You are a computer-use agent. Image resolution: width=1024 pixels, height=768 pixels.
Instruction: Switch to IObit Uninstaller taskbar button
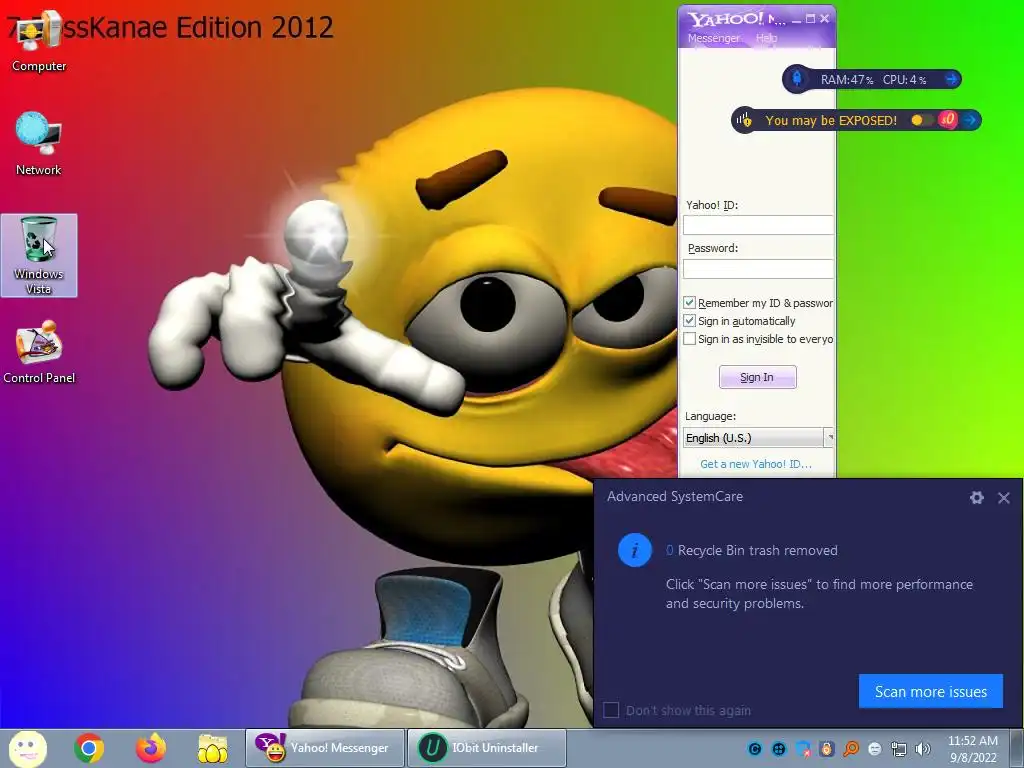click(x=487, y=748)
